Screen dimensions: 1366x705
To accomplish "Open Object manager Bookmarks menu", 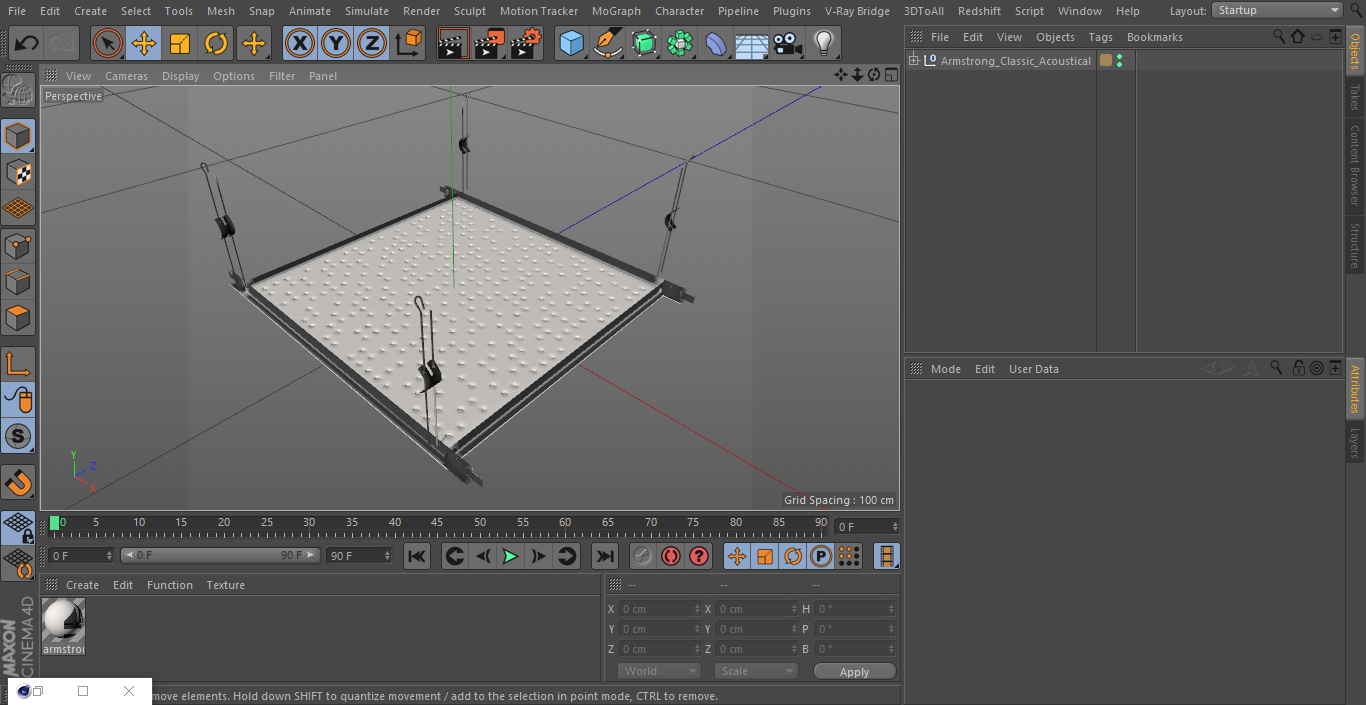I will tap(1154, 37).
